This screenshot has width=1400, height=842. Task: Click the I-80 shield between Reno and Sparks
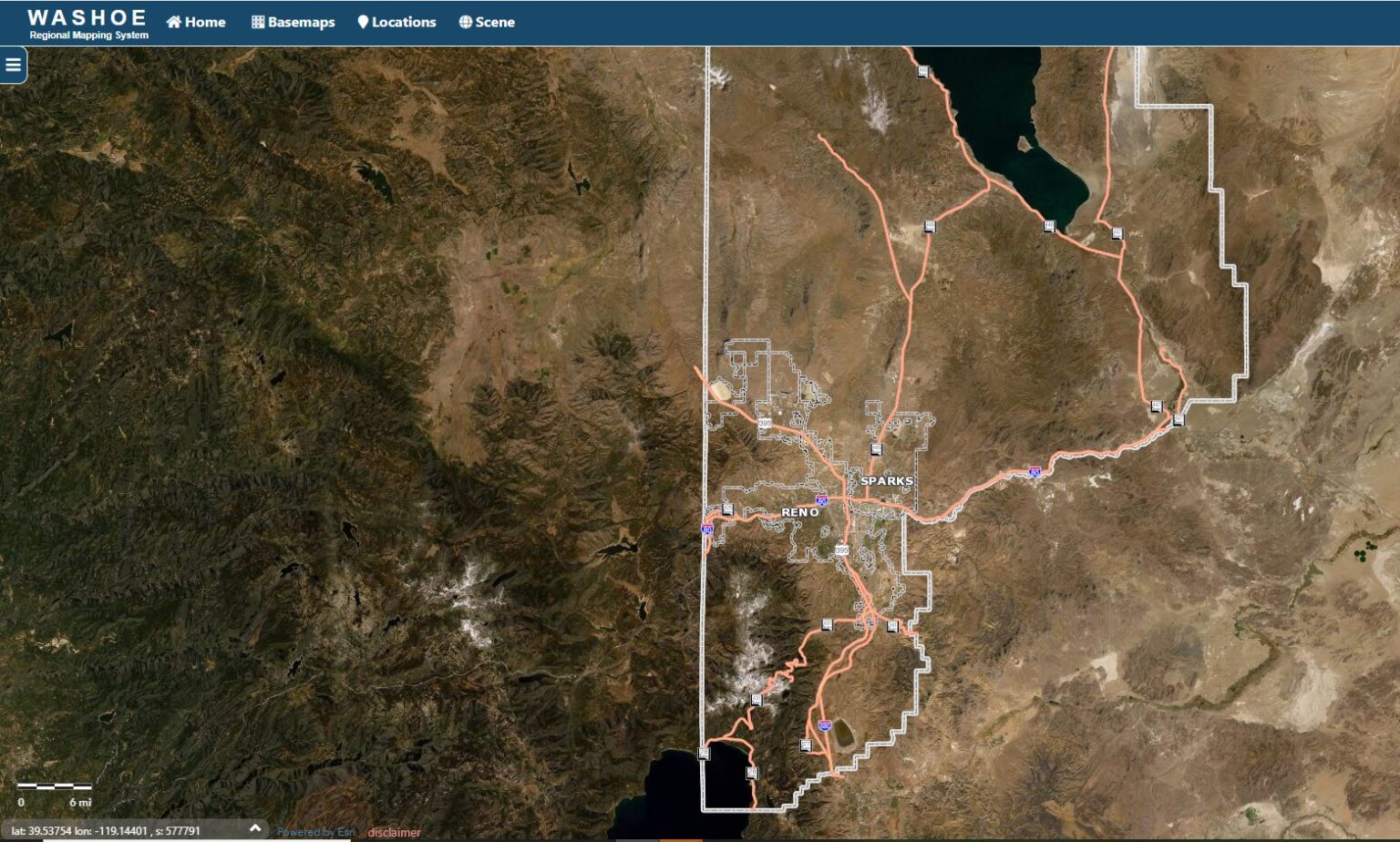pyautogui.click(x=822, y=500)
